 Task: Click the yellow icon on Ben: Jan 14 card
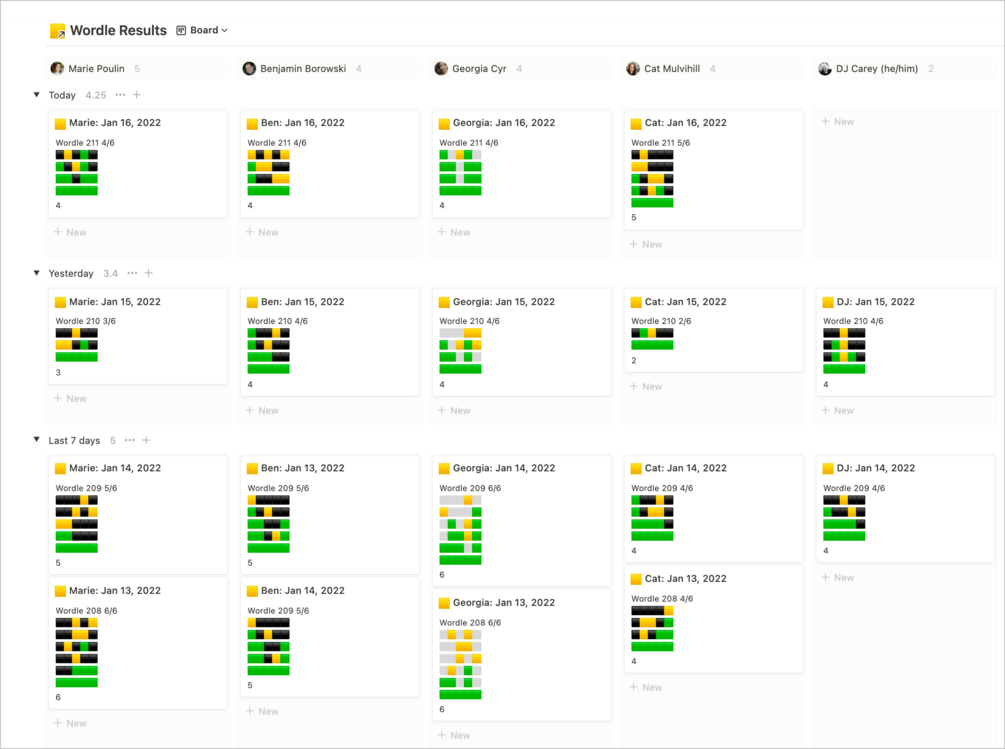[x=253, y=591]
